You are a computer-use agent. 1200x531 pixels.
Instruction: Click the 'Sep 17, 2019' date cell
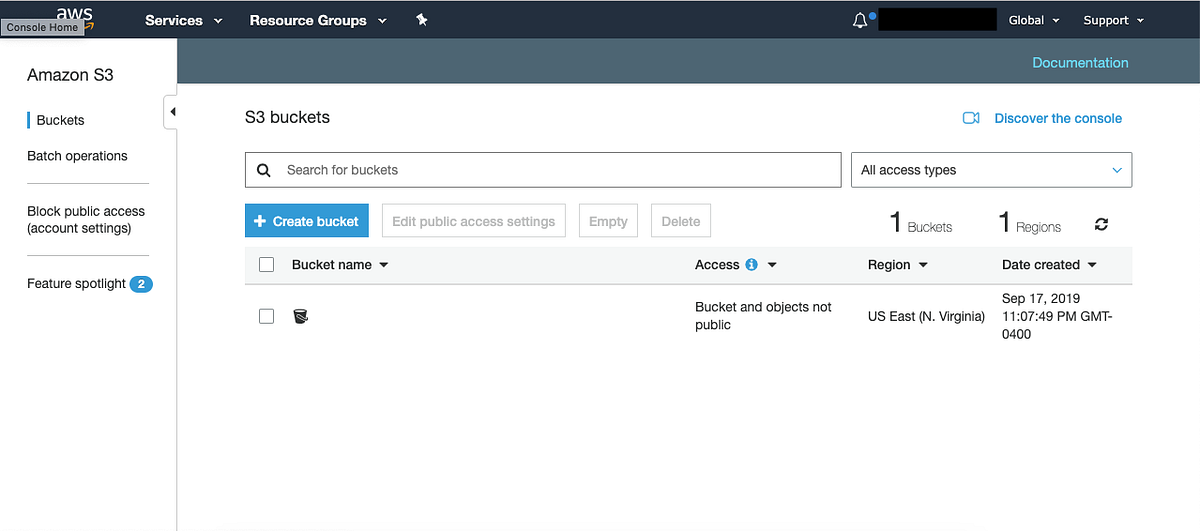(x=1057, y=316)
